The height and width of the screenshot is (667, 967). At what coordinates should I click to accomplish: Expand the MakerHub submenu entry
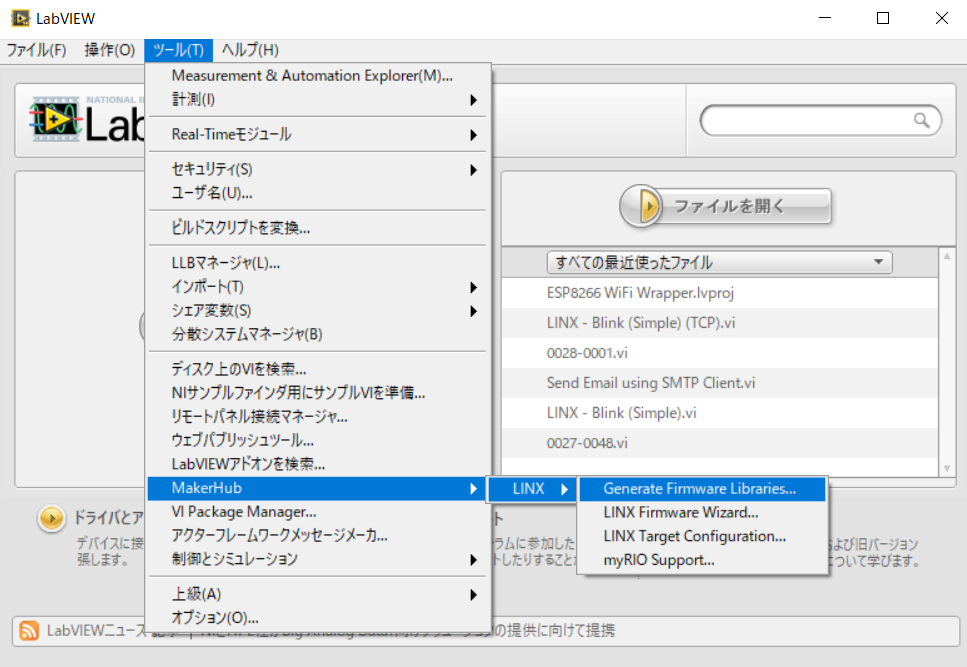coord(318,488)
